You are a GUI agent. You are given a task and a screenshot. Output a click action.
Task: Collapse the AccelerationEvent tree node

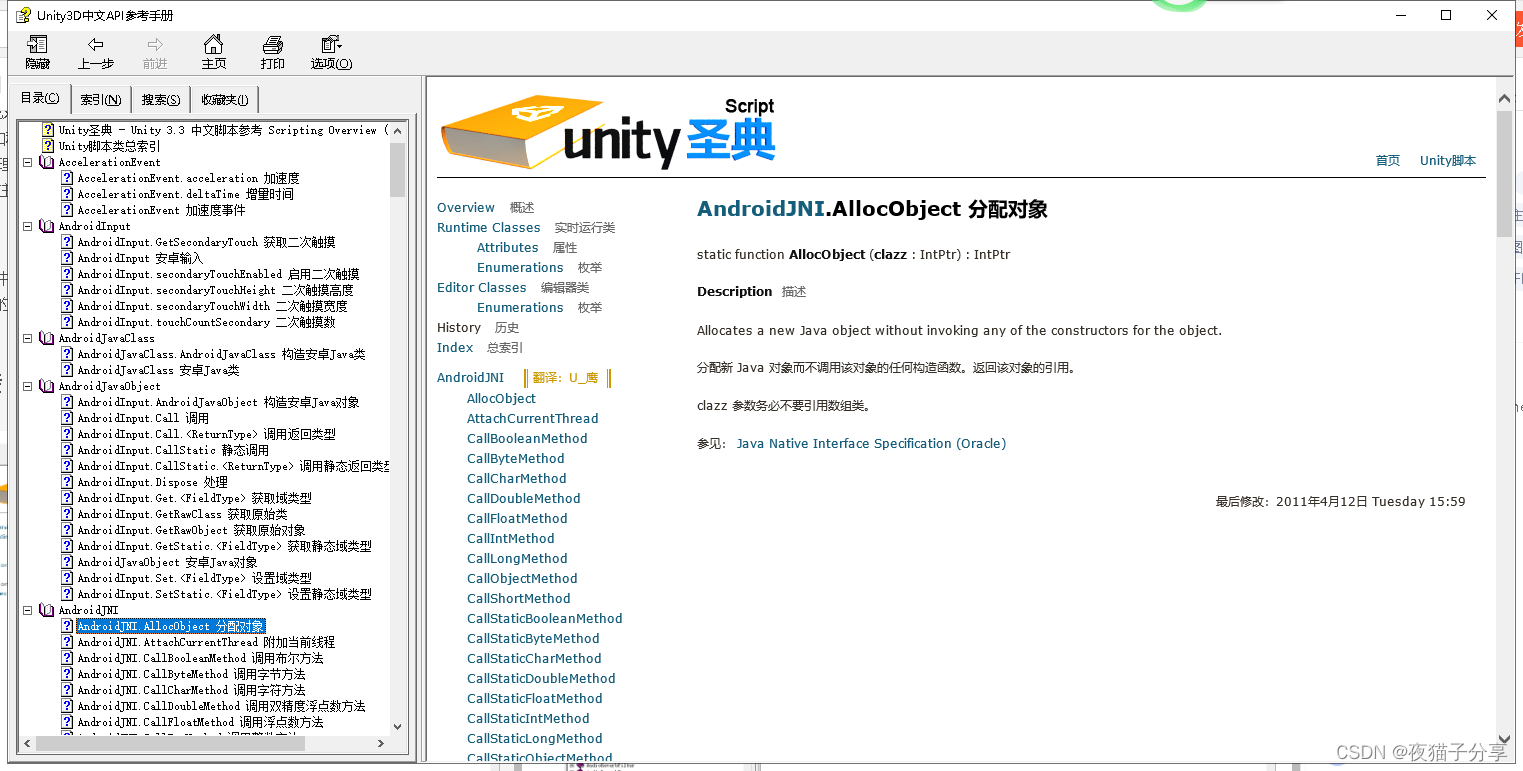pyautogui.click(x=28, y=162)
